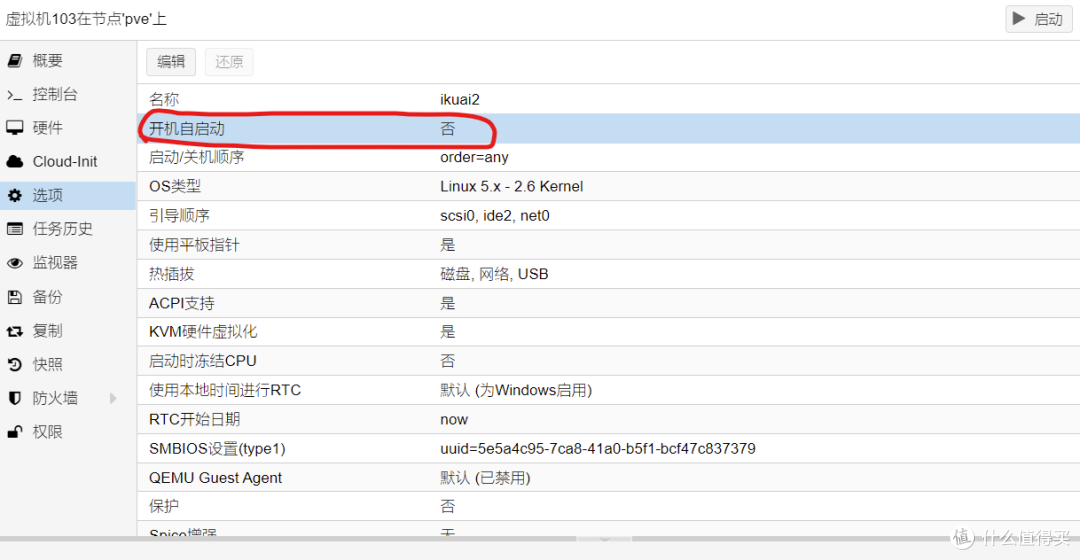Click the 任务历史 list icon
Viewport: 1080px width, 560px height.
[x=14, y=229]
